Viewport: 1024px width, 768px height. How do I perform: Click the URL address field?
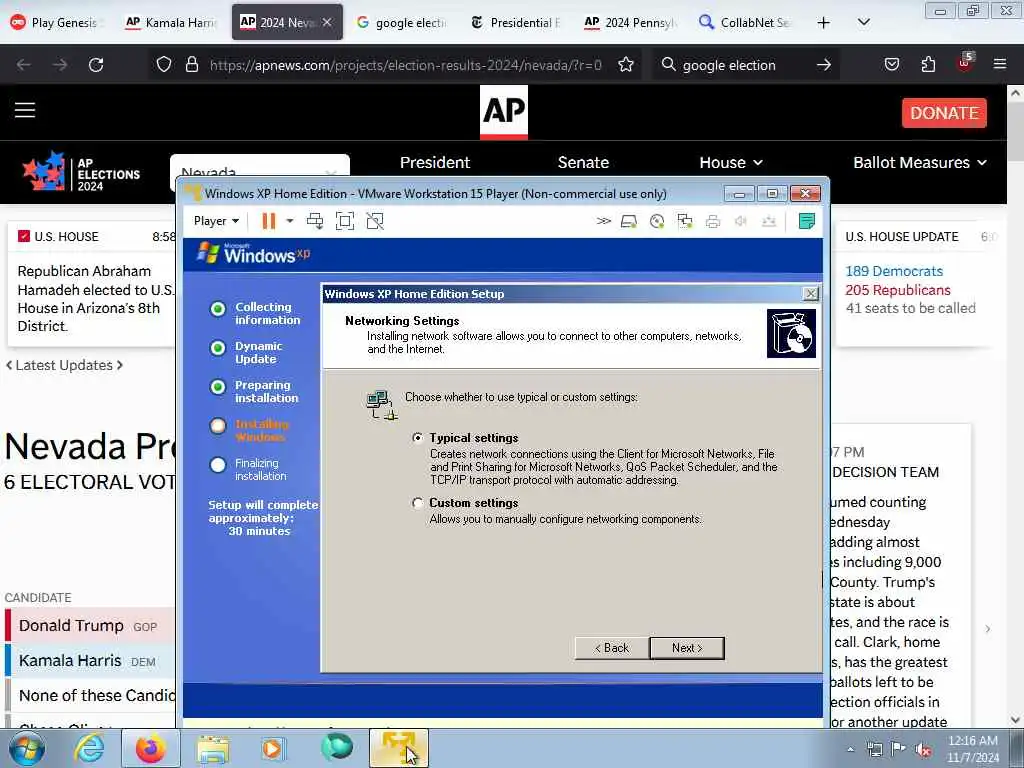click(x=405, y=65)
